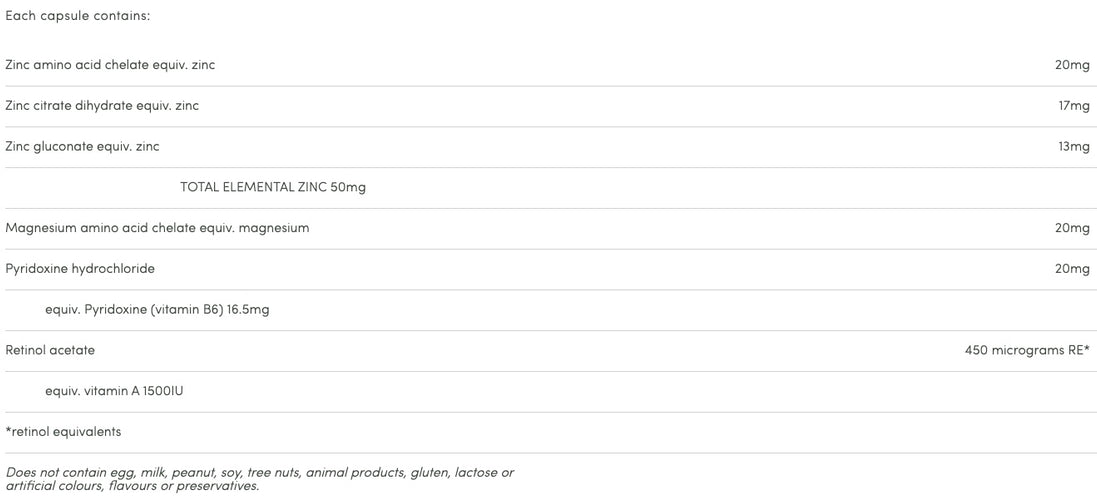This screenshot has width=1097, height=500.
Task: Click the 'Each capsule contains:' heading
Action: 78,16
